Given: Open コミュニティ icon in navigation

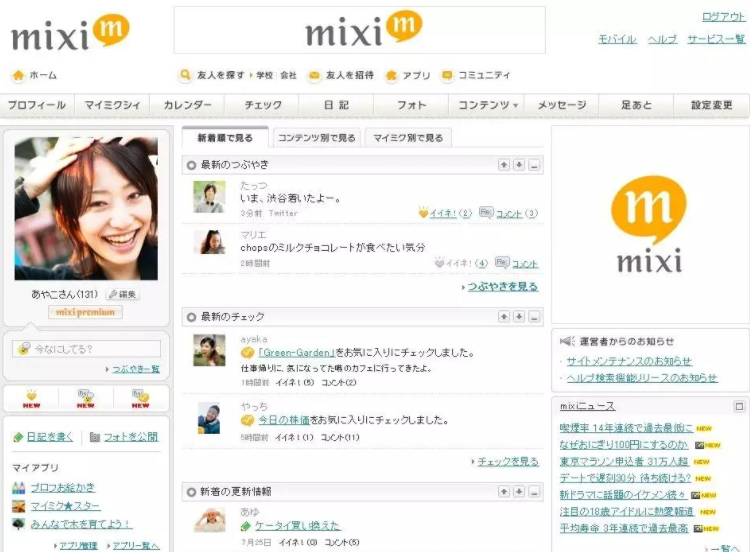Looking at the screenshot, I should tap(447, 75).
